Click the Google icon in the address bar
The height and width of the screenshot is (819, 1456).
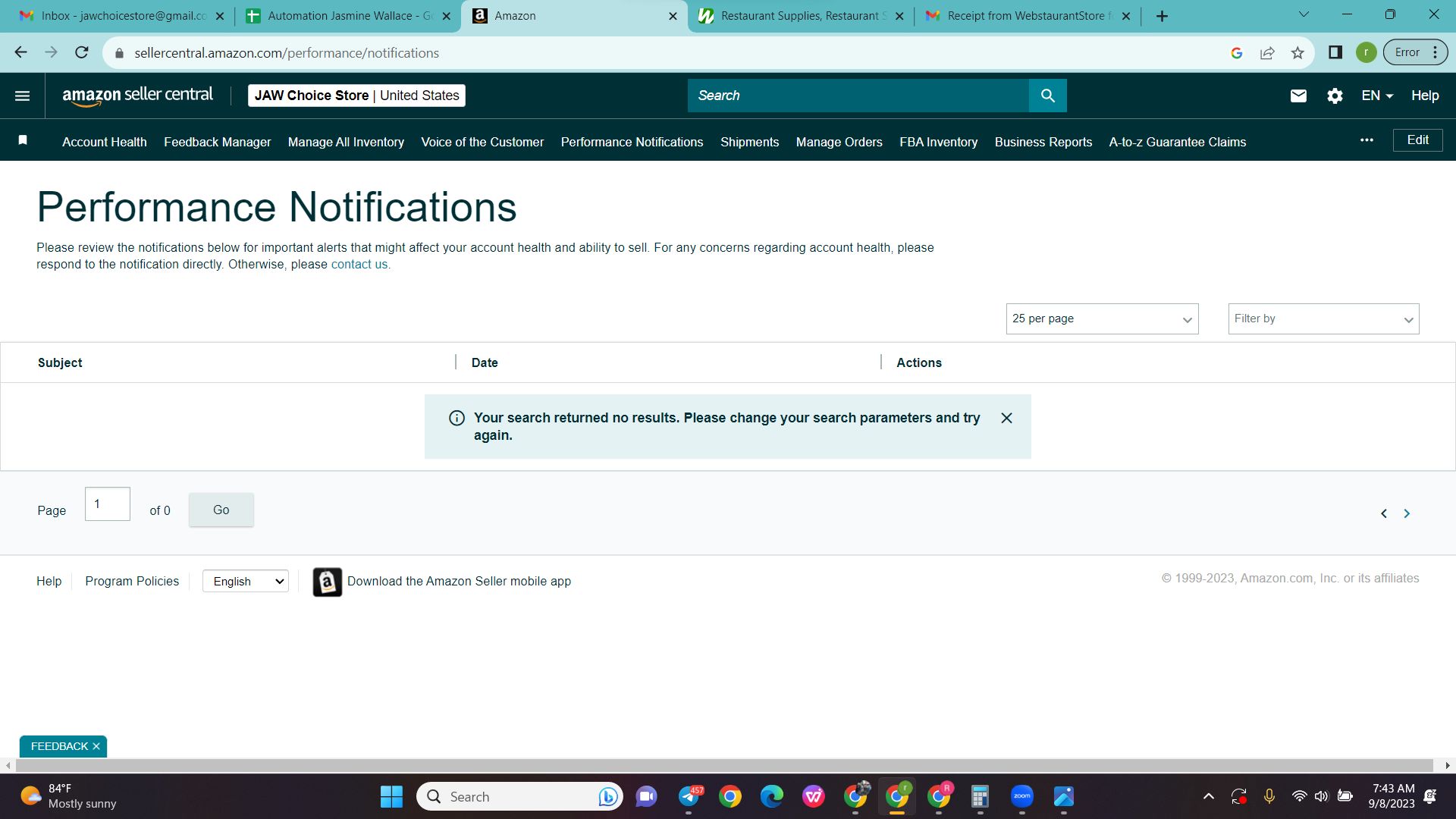(1237, 52)
